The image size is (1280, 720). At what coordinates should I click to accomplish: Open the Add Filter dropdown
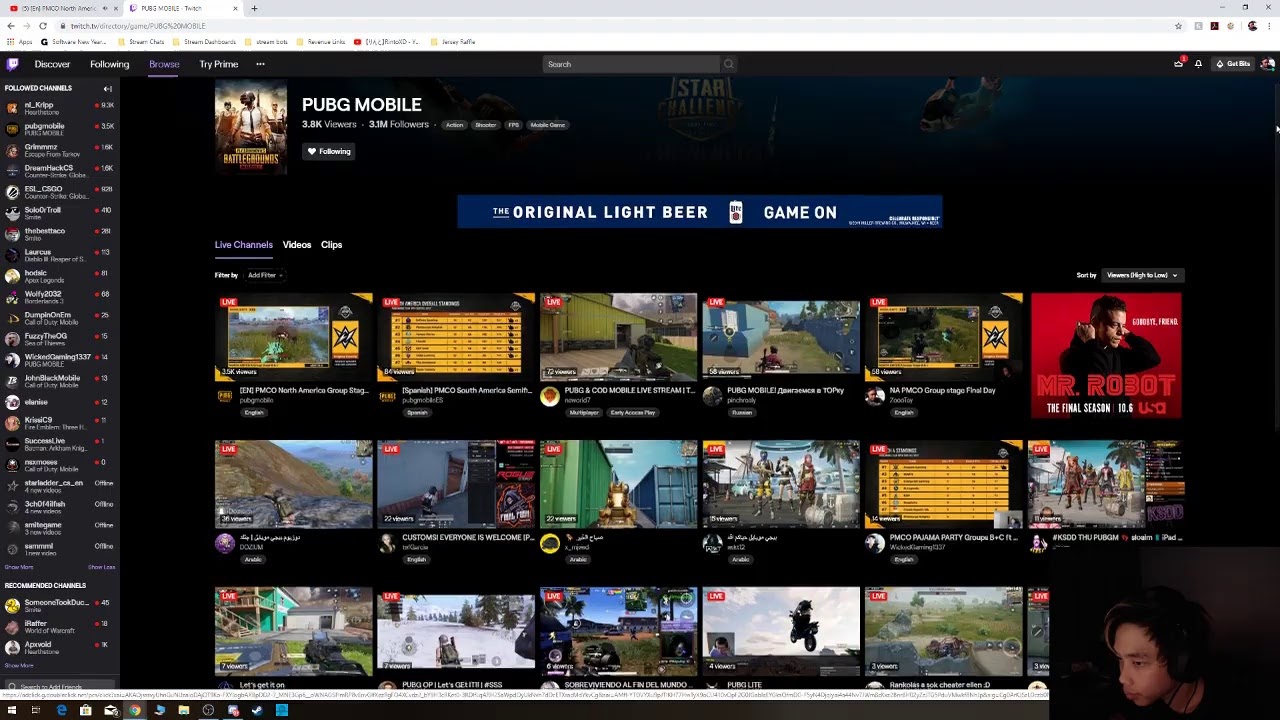tap(265, 275)
